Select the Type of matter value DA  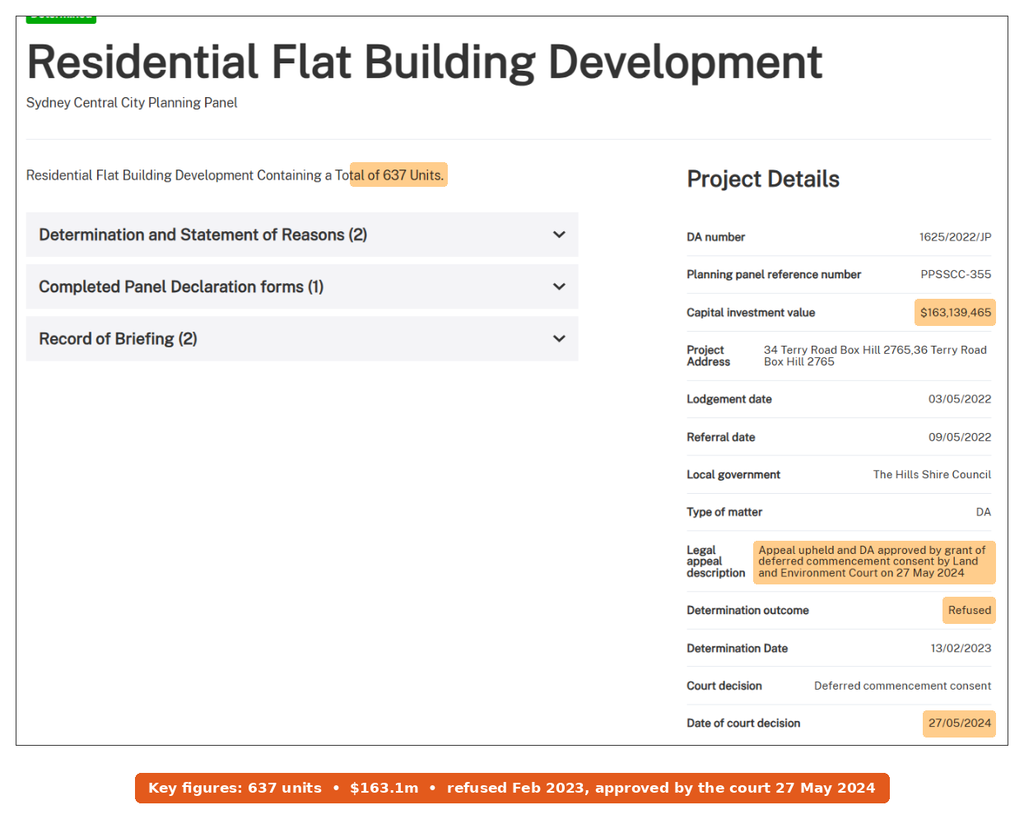(x=984, y=512)
